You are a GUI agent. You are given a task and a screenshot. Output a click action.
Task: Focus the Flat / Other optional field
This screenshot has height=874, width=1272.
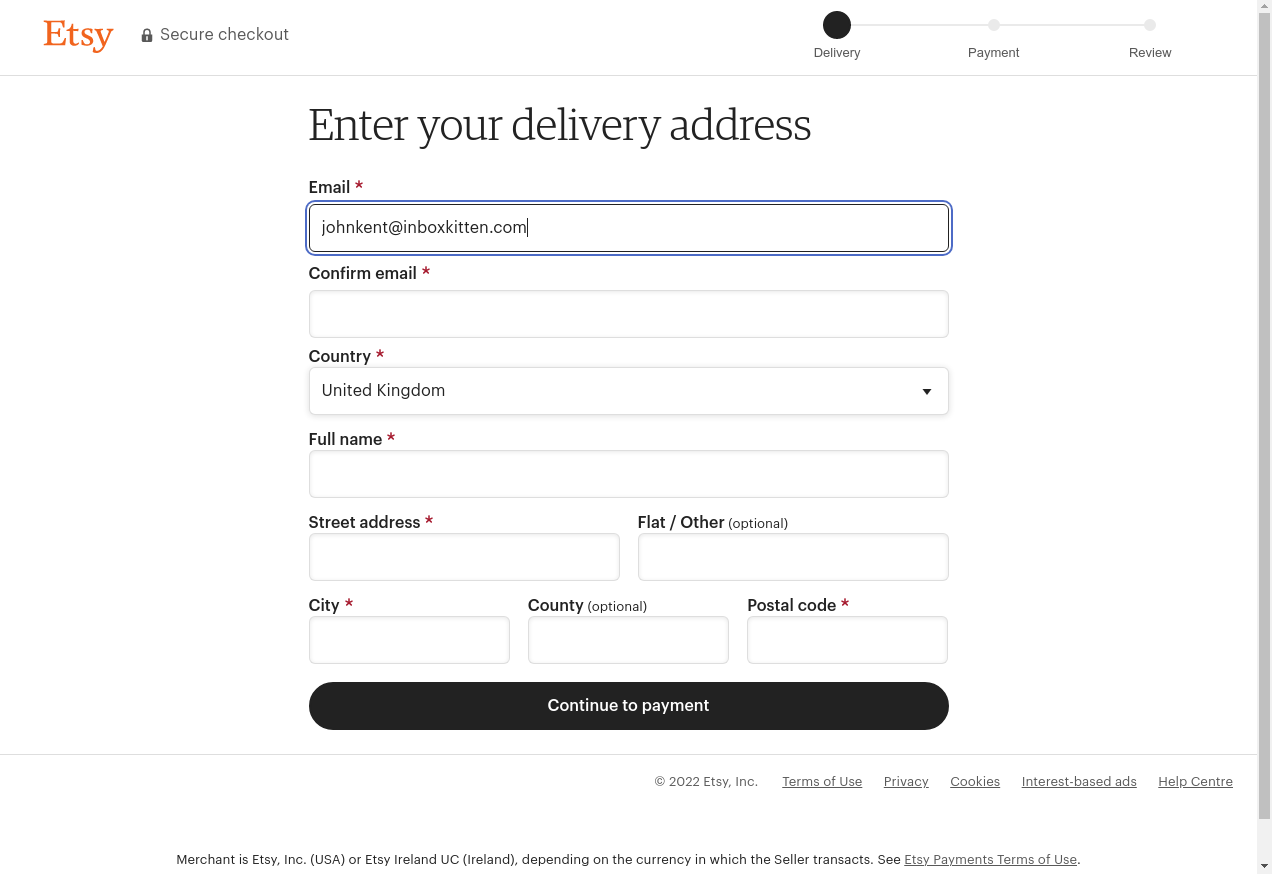tap(793, 557)
